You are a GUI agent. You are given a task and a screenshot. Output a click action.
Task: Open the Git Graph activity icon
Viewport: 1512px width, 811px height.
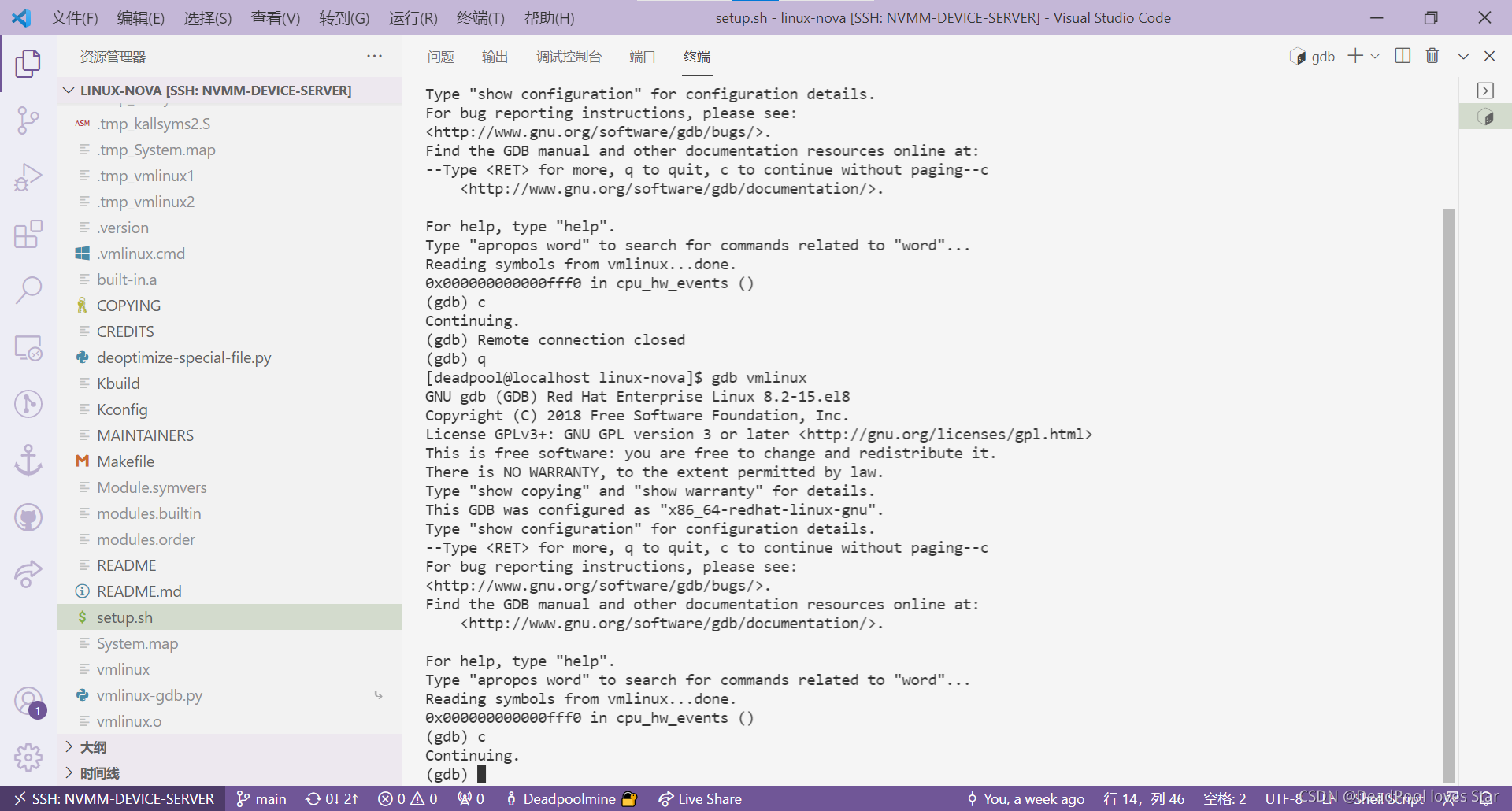coord(28,404)
